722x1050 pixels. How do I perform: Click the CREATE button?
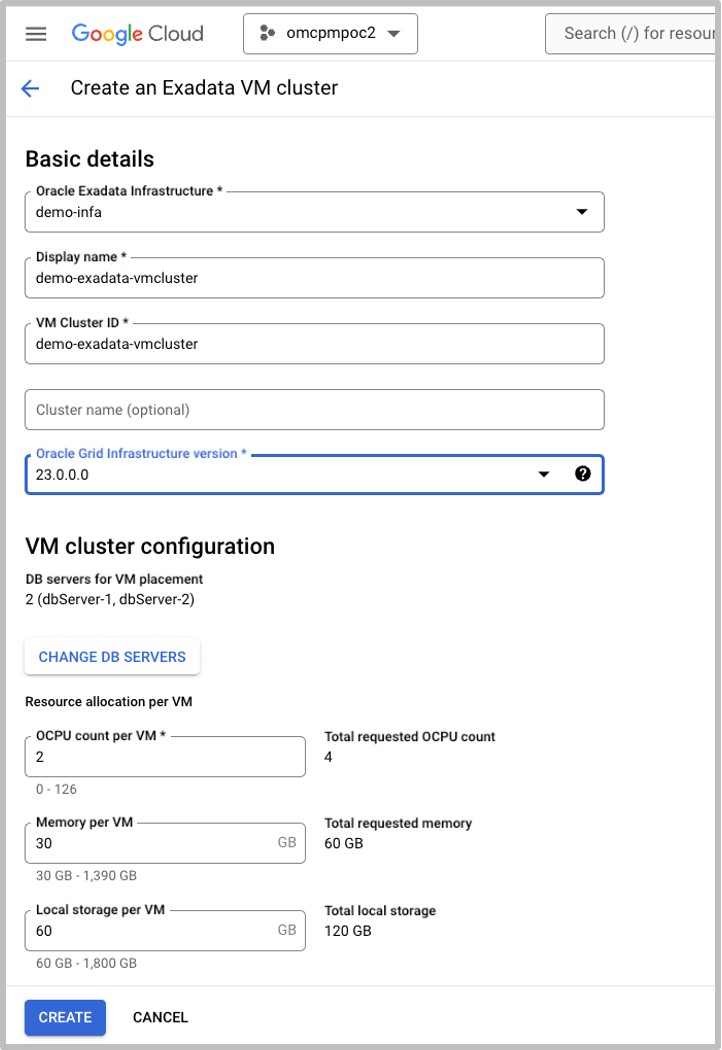tap(64, 1017)
